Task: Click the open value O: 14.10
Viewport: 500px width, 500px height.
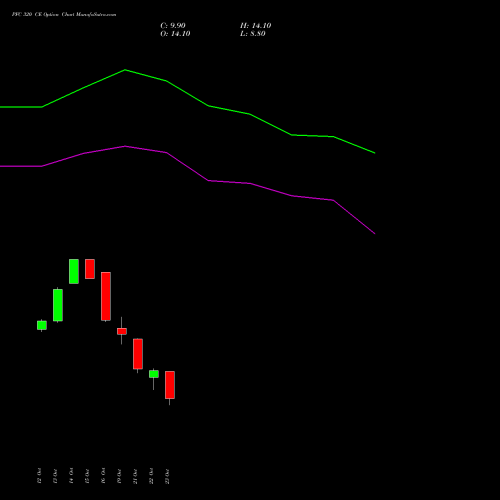Action: pos(175,34)
